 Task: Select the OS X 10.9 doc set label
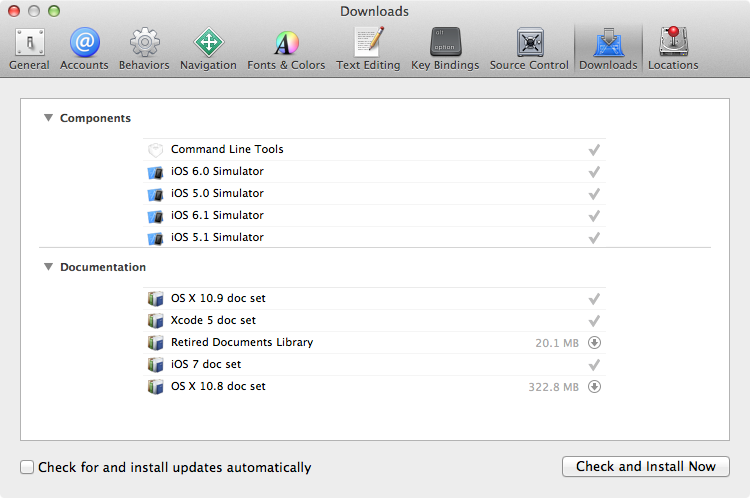pos(218,298)
